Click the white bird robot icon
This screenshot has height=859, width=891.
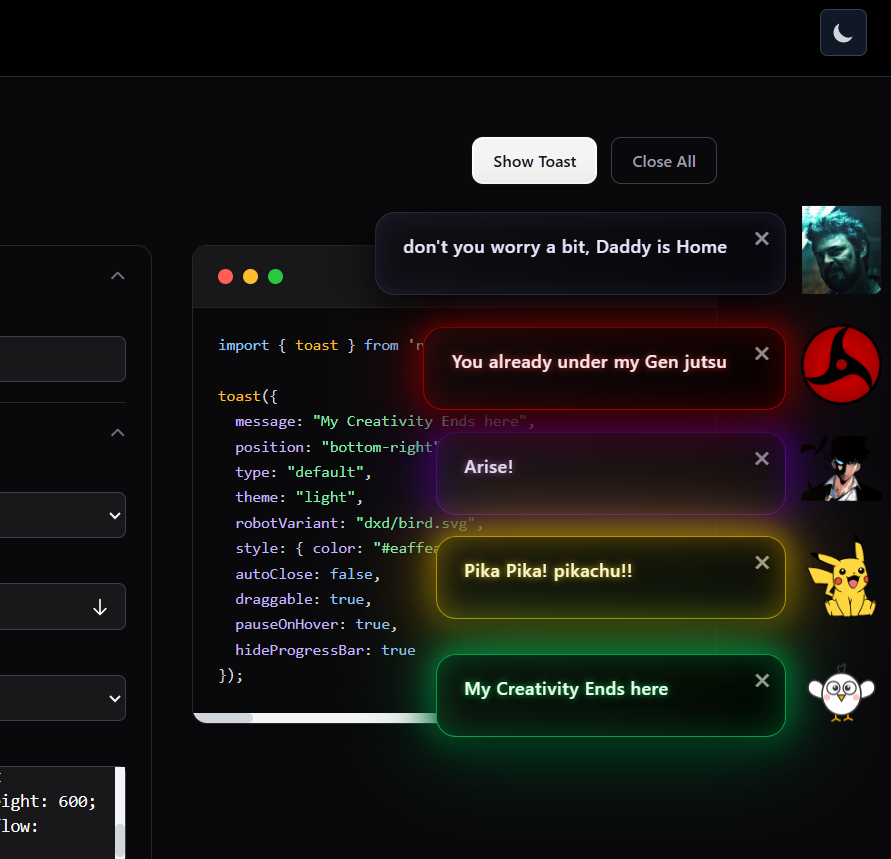pos(842,693)
